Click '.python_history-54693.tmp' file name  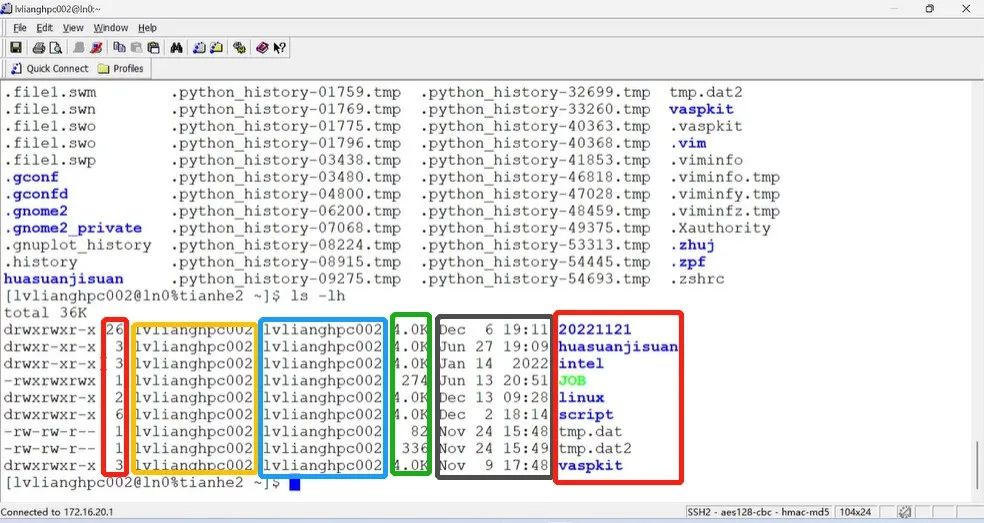pos(535,279)
